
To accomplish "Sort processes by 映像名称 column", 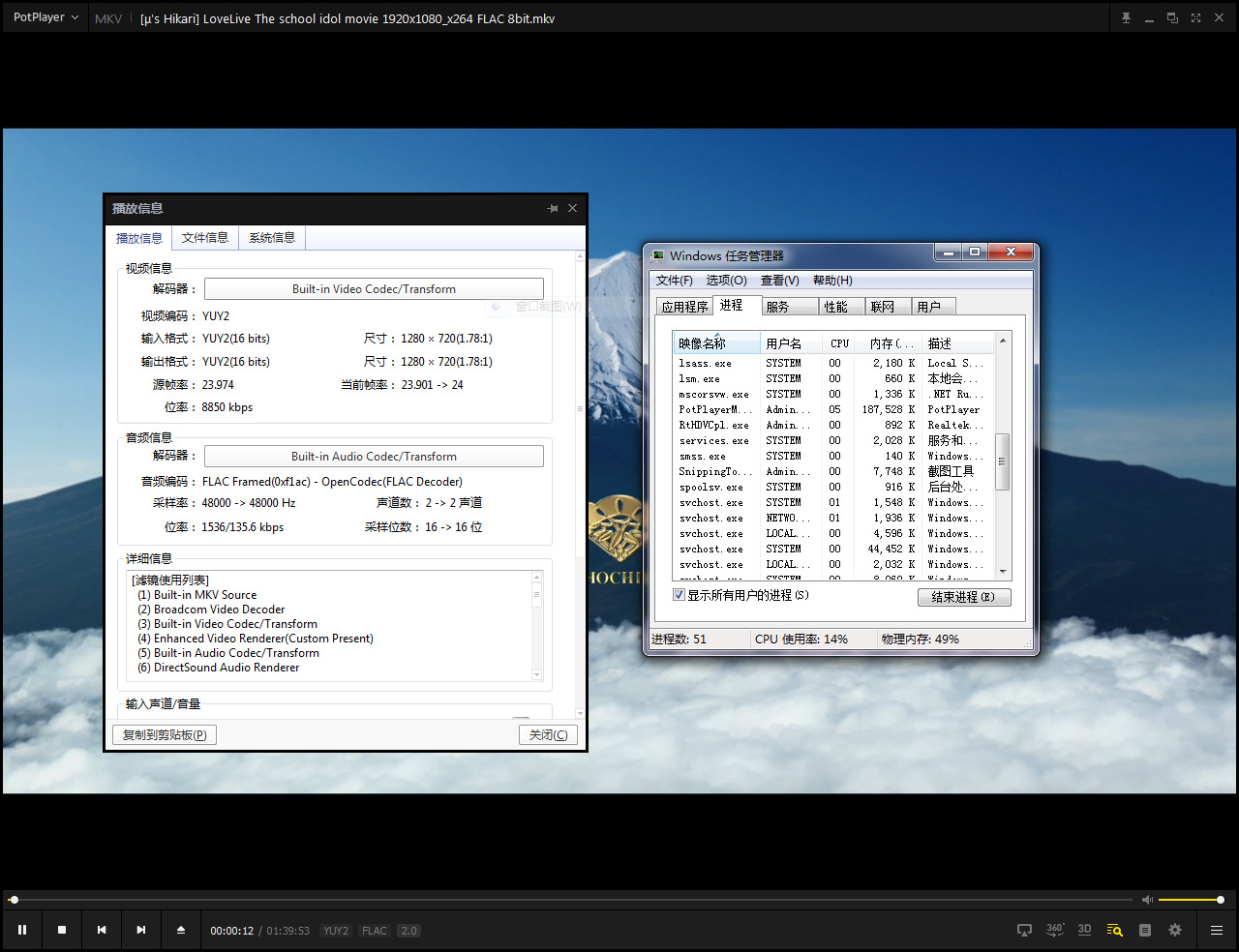I will (x=716, y=343).
